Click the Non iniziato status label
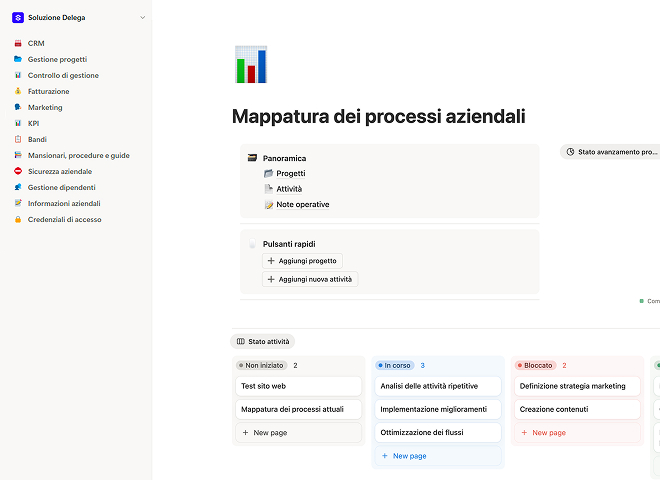The height and width of the screenshot is (480, 660). [x=262, y=365]
